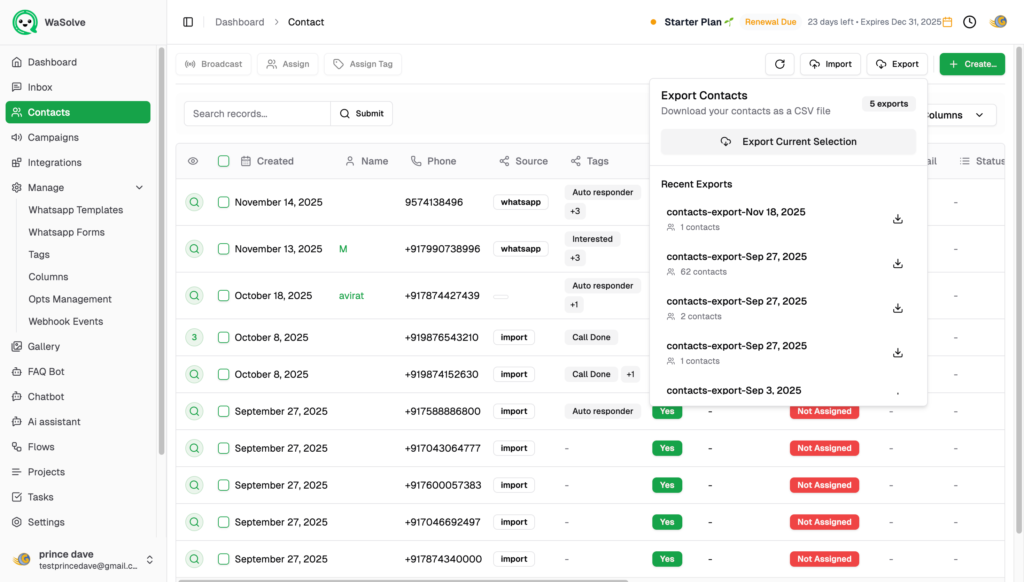
Task: Click the Search records input field
Action: pos(257,114)
